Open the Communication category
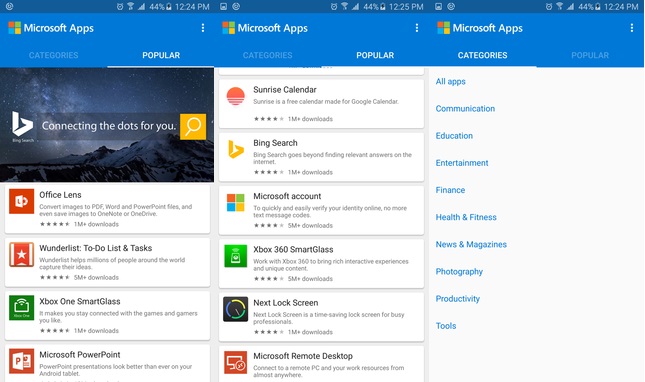This screenshot has height=382, width=645. [x=465, y=109]
